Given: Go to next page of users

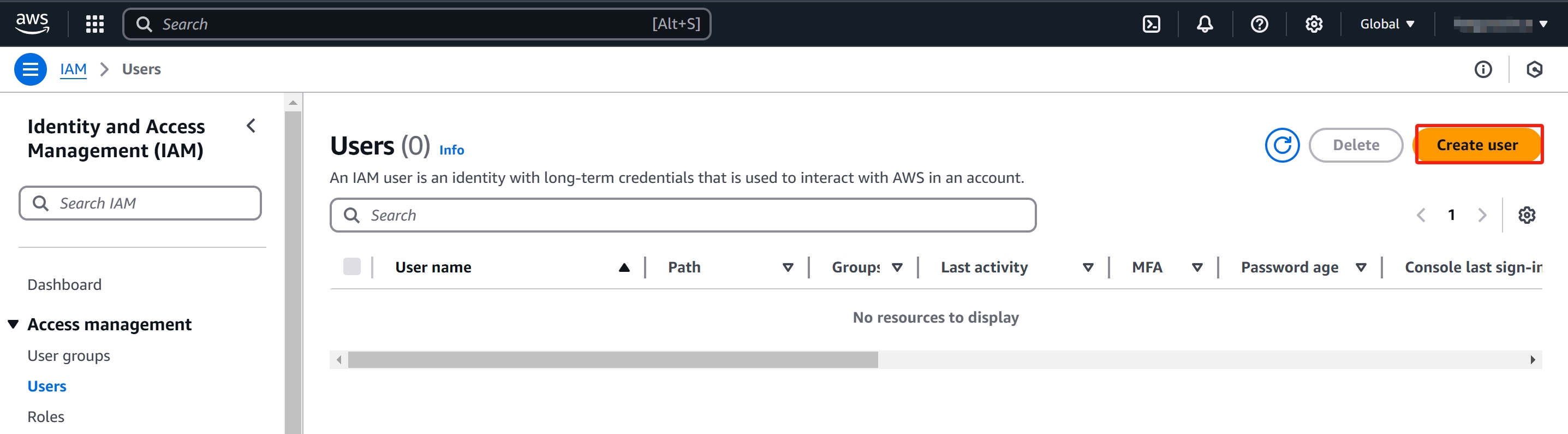Looking at the screenshot, I should [1482, 215].
